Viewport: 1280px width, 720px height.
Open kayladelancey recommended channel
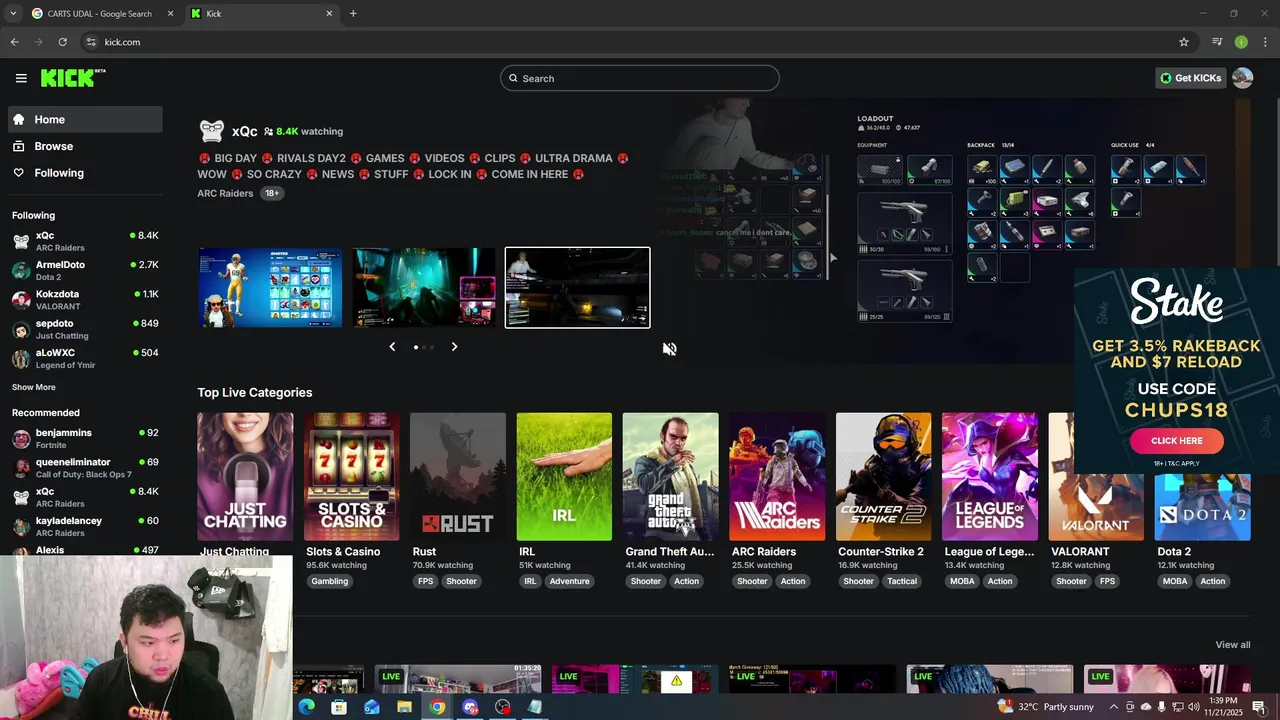pos(85,526)
